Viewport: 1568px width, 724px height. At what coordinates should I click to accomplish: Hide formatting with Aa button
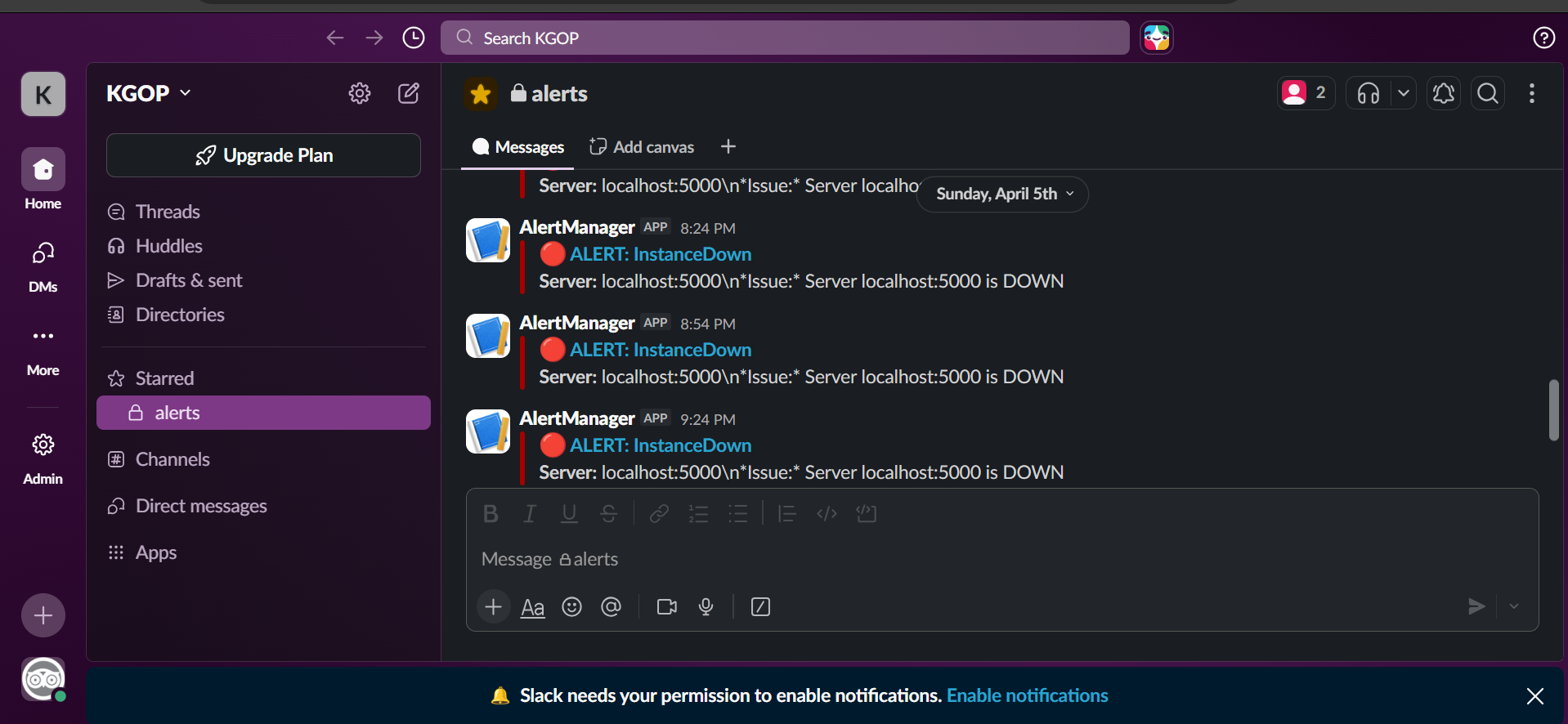(x=533, y=607)
